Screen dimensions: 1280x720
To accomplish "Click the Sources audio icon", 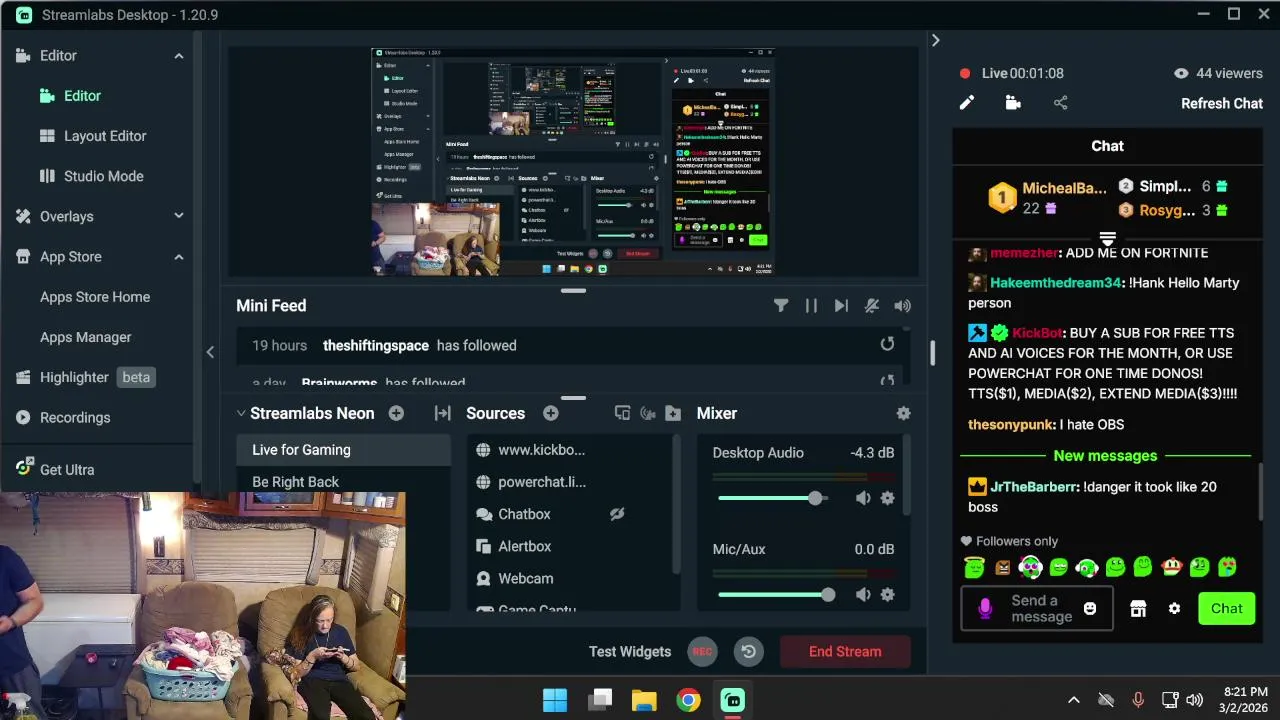I will point(647,413).
